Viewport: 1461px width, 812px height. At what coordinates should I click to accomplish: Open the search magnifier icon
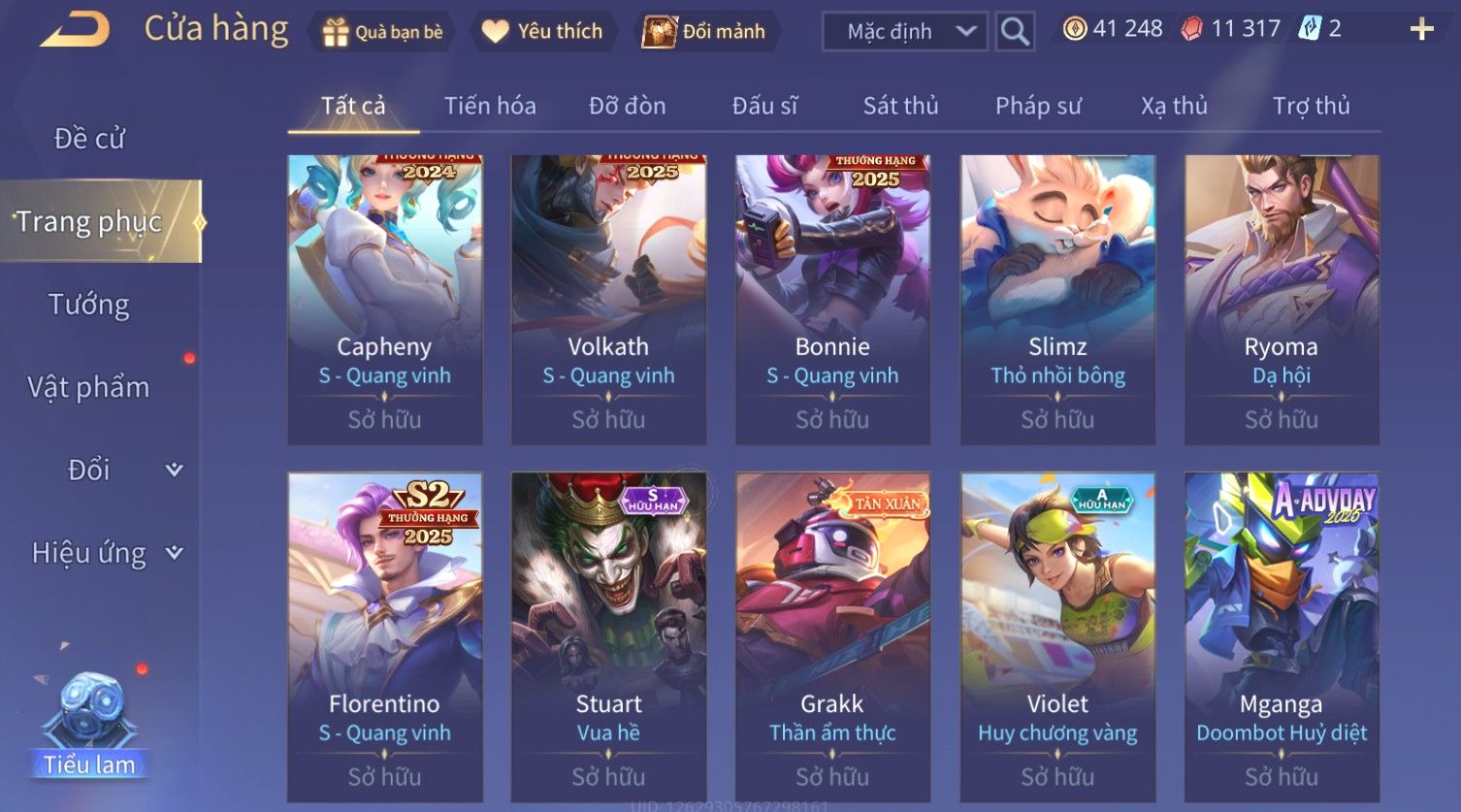click(1015, 32)
